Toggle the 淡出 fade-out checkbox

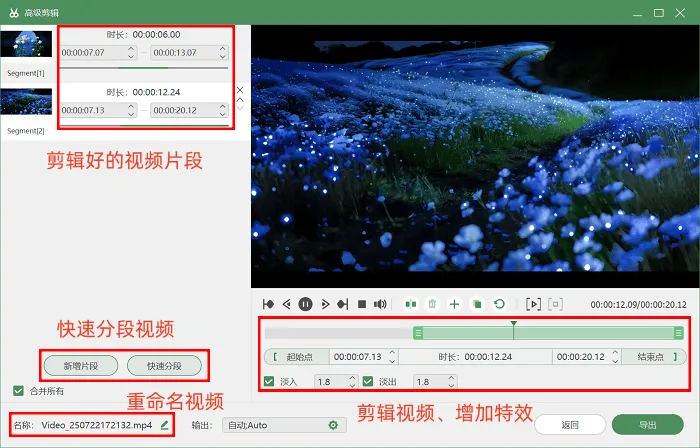368,382
